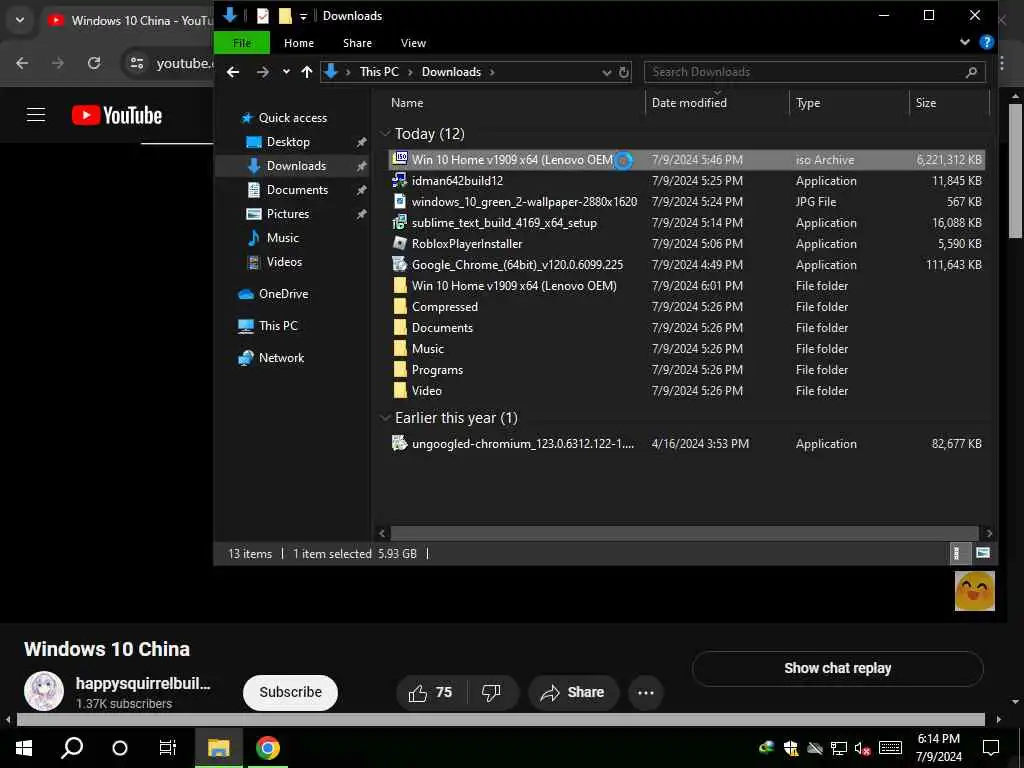The width and height of the screenshot is (1024, 768).
Task: Open Task View on taskbar
Action: tap(167, 748)
